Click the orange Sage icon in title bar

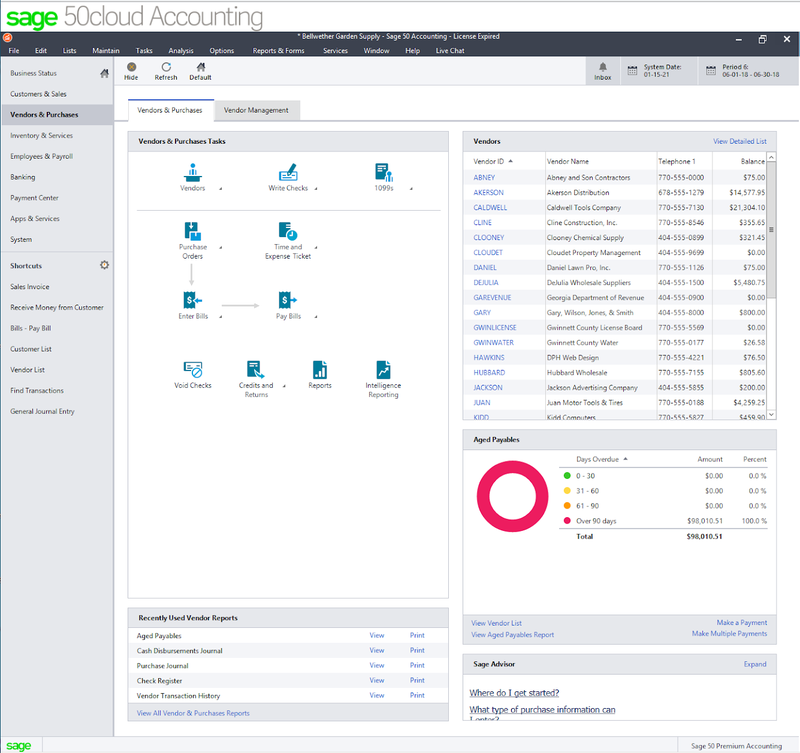pos(8,38)
